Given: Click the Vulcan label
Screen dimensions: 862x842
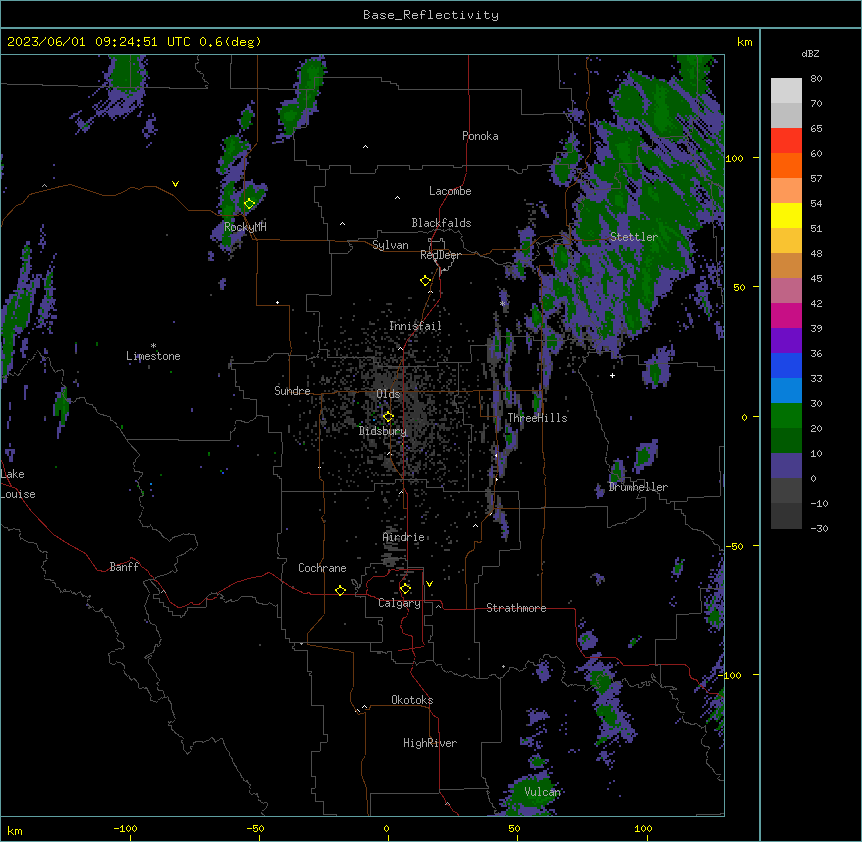Looking at the screenshot, I should click(x=542, y=792).
